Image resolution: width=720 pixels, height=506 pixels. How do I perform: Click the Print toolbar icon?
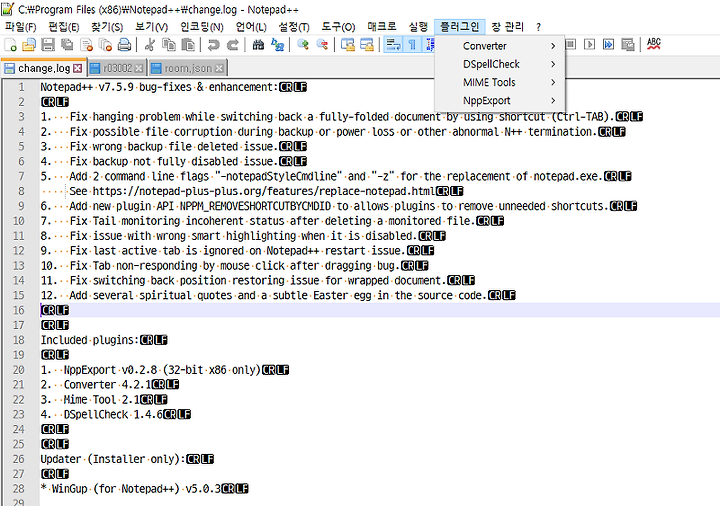[x=124, y=45]
